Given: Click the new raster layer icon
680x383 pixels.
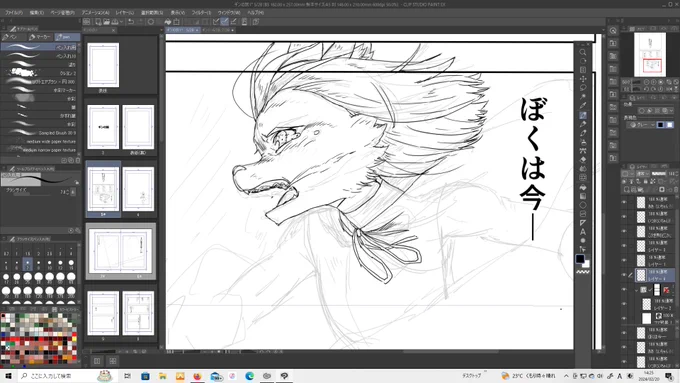Looking at the screenshot, I should 627,190.
